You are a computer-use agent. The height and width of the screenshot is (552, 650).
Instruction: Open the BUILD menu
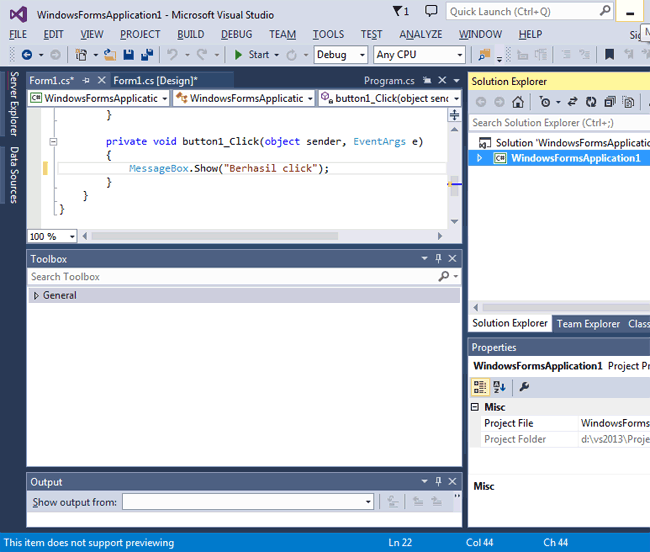(190, 34)
